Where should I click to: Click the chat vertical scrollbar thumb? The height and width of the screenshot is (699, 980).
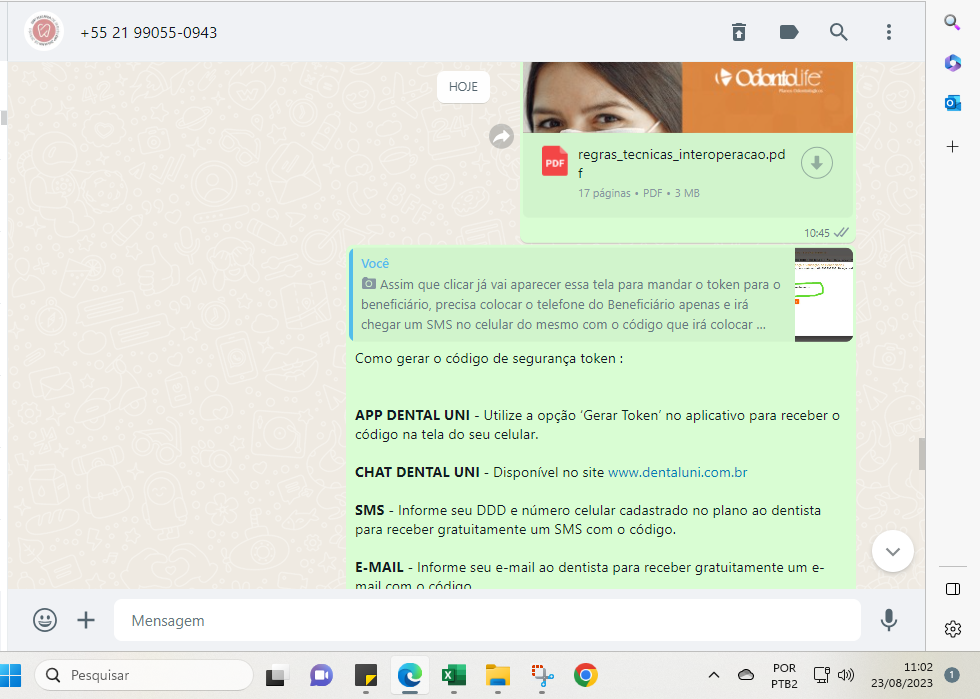921,454
